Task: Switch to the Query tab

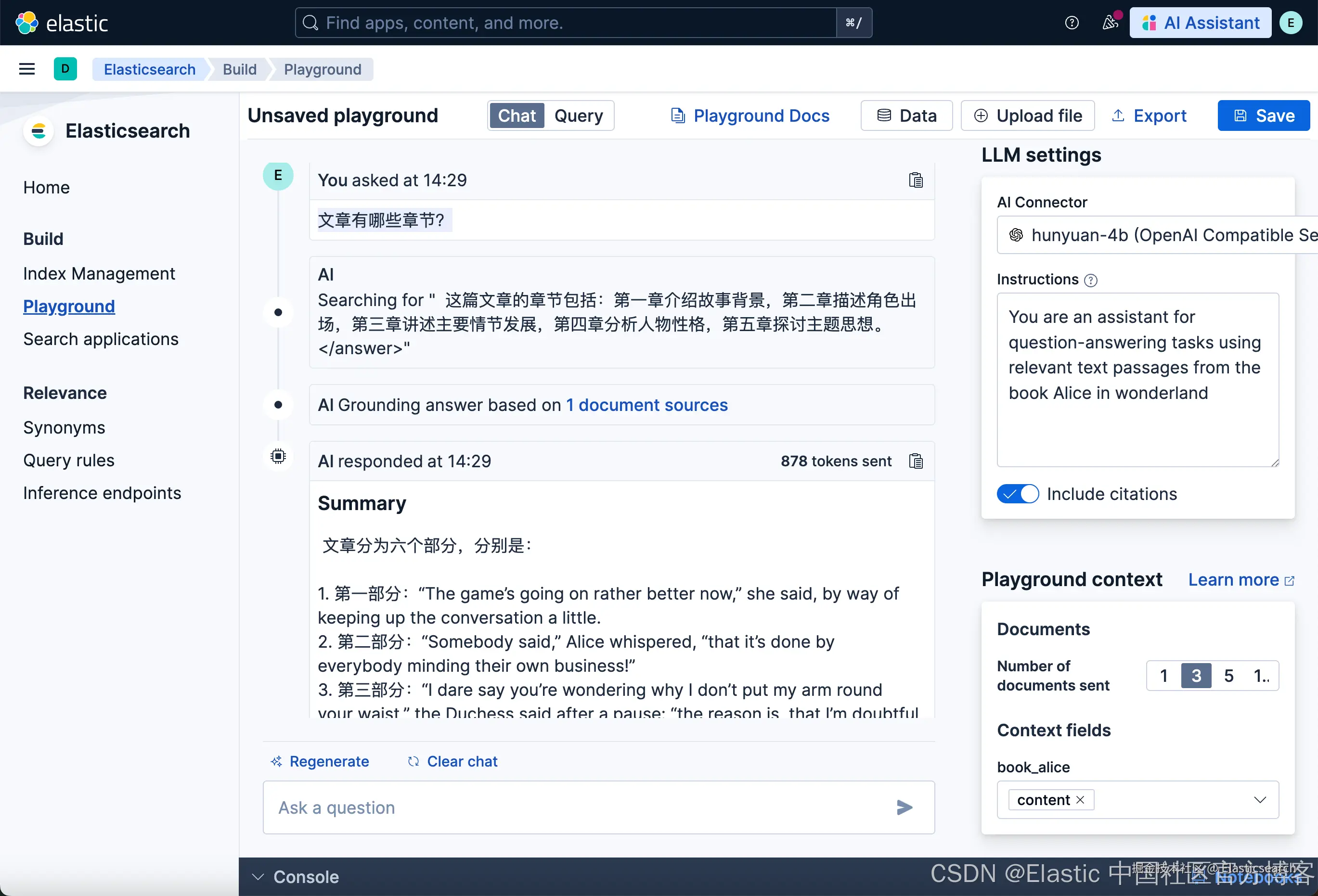Action: [x=578, y=115]
